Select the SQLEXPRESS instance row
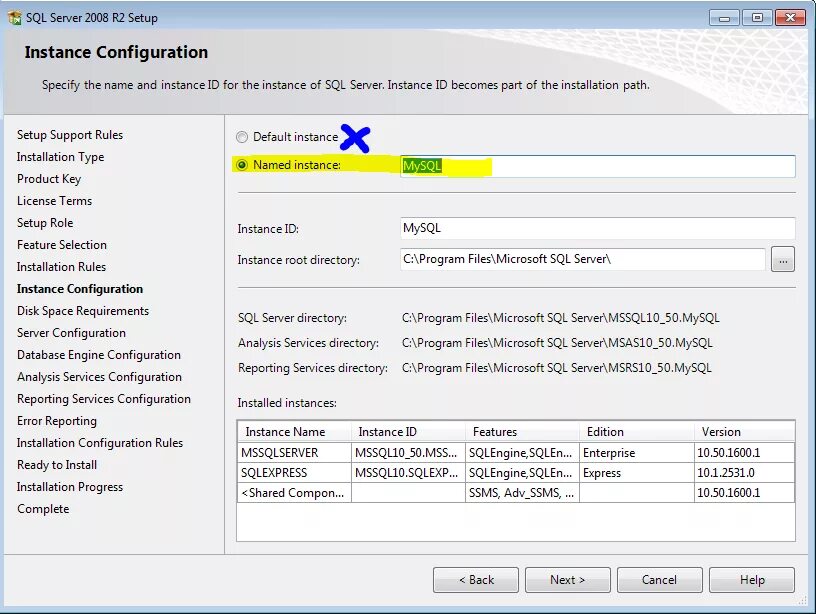Image resolution: width=816 pixels, height=614 pixels. tap(516, 473)
